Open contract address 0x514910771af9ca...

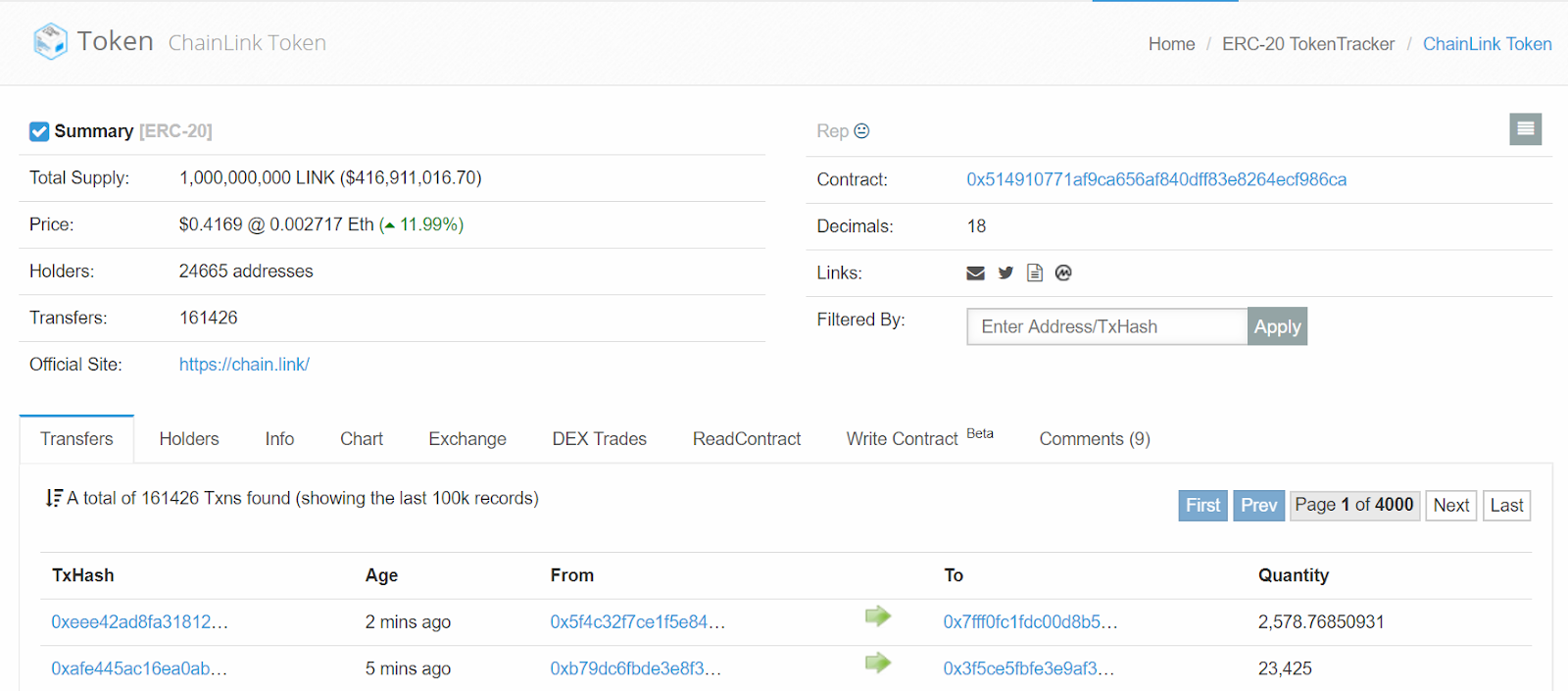[x=1156, y=179]
